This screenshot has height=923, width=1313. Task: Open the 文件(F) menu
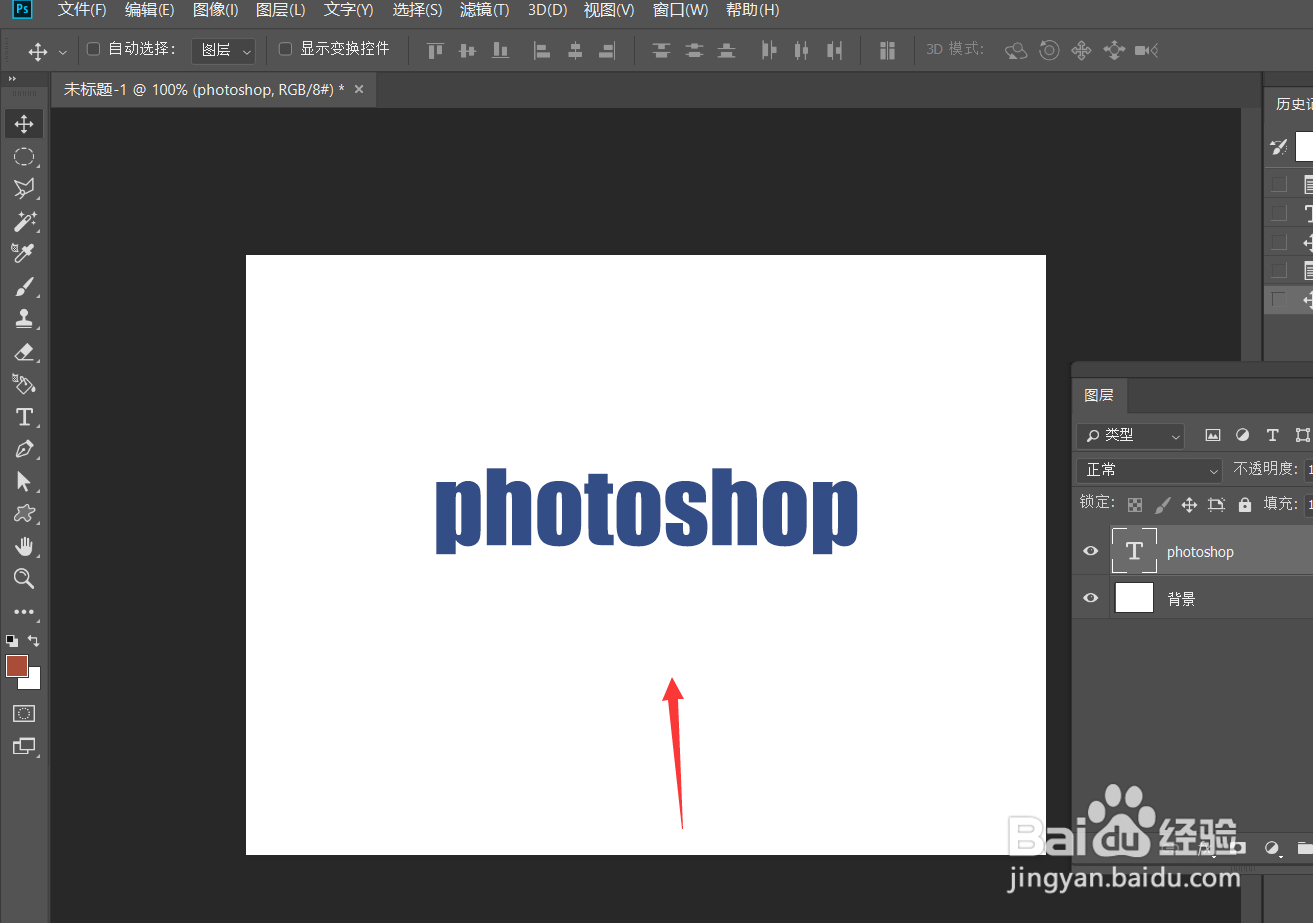[x=82, y=10]
